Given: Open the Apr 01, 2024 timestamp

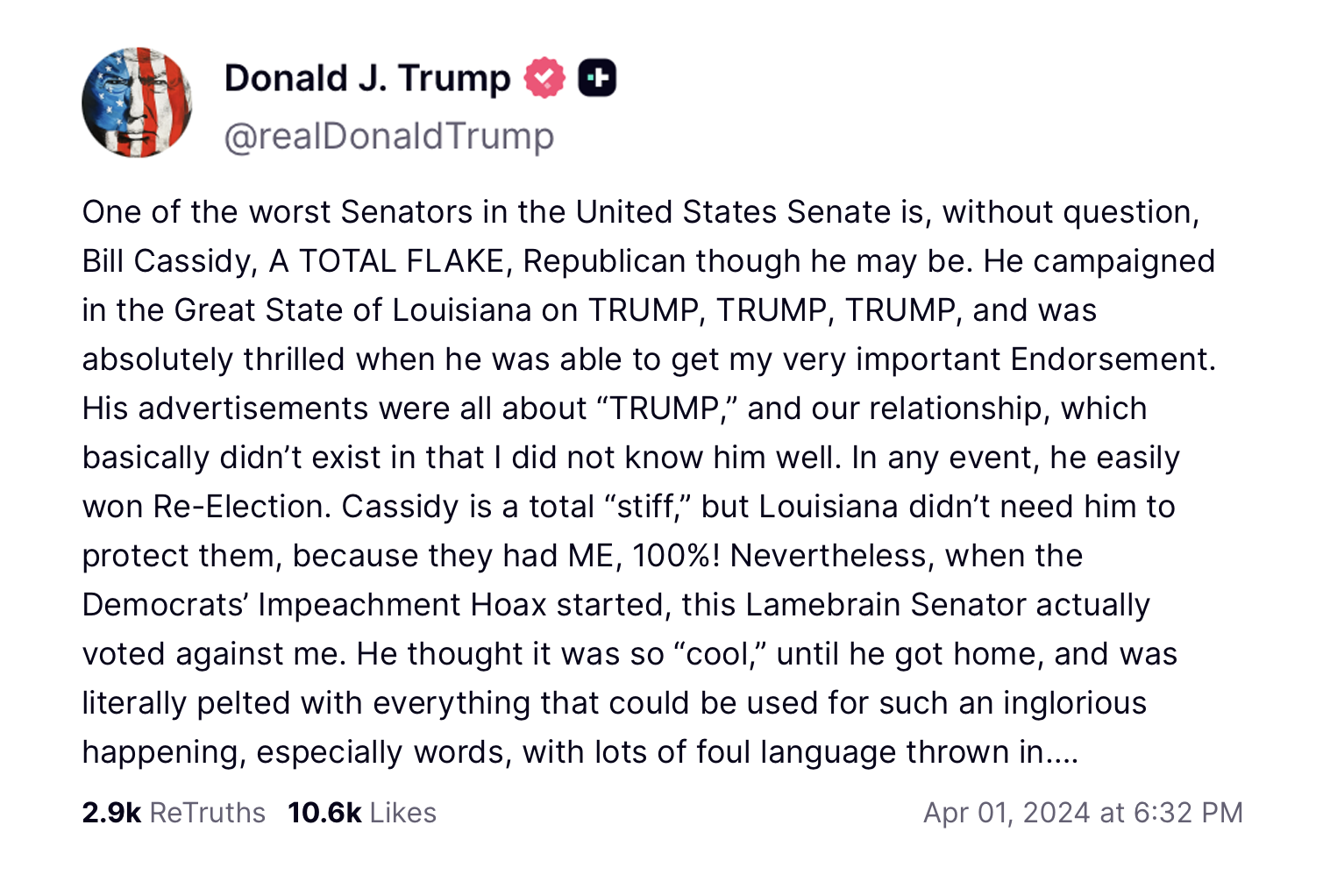Looking at the screenshot, I should tap(1083, 813).
